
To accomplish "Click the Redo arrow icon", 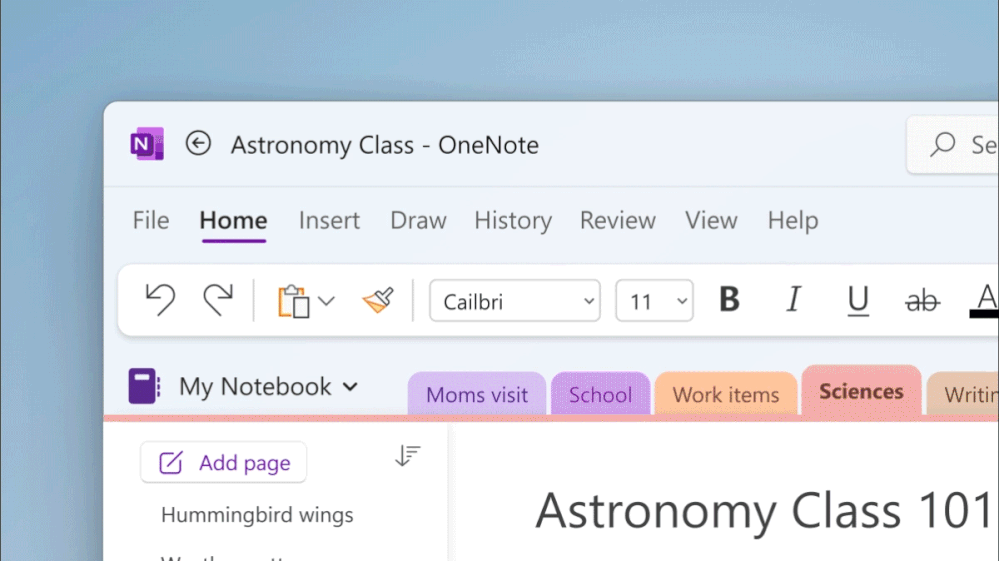I will [x=217, y=300].
